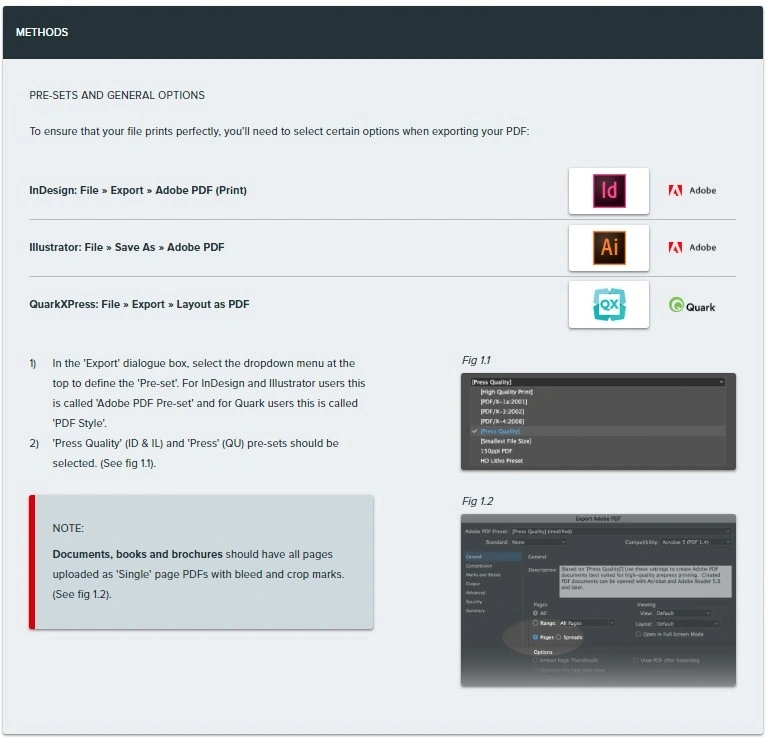Click the Description text box in Fig 1.2
This screenshot has width=768, height=746.
[646, 581]
